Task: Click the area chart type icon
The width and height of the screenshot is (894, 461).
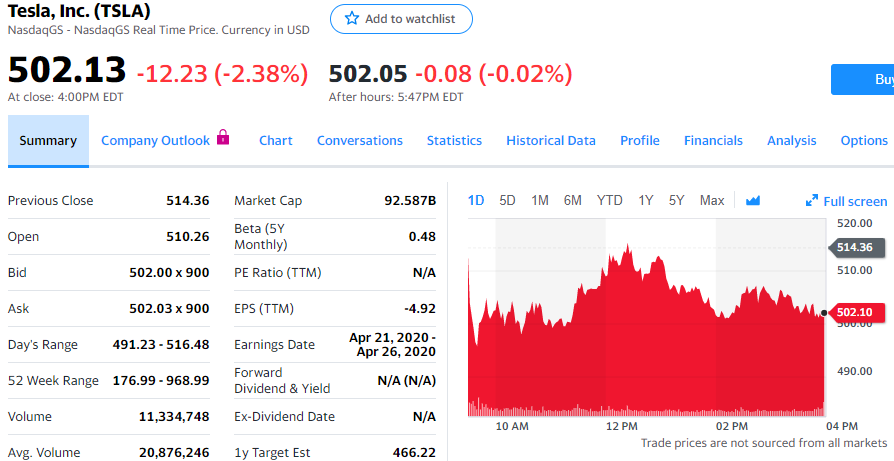Action: pos(753,201)
